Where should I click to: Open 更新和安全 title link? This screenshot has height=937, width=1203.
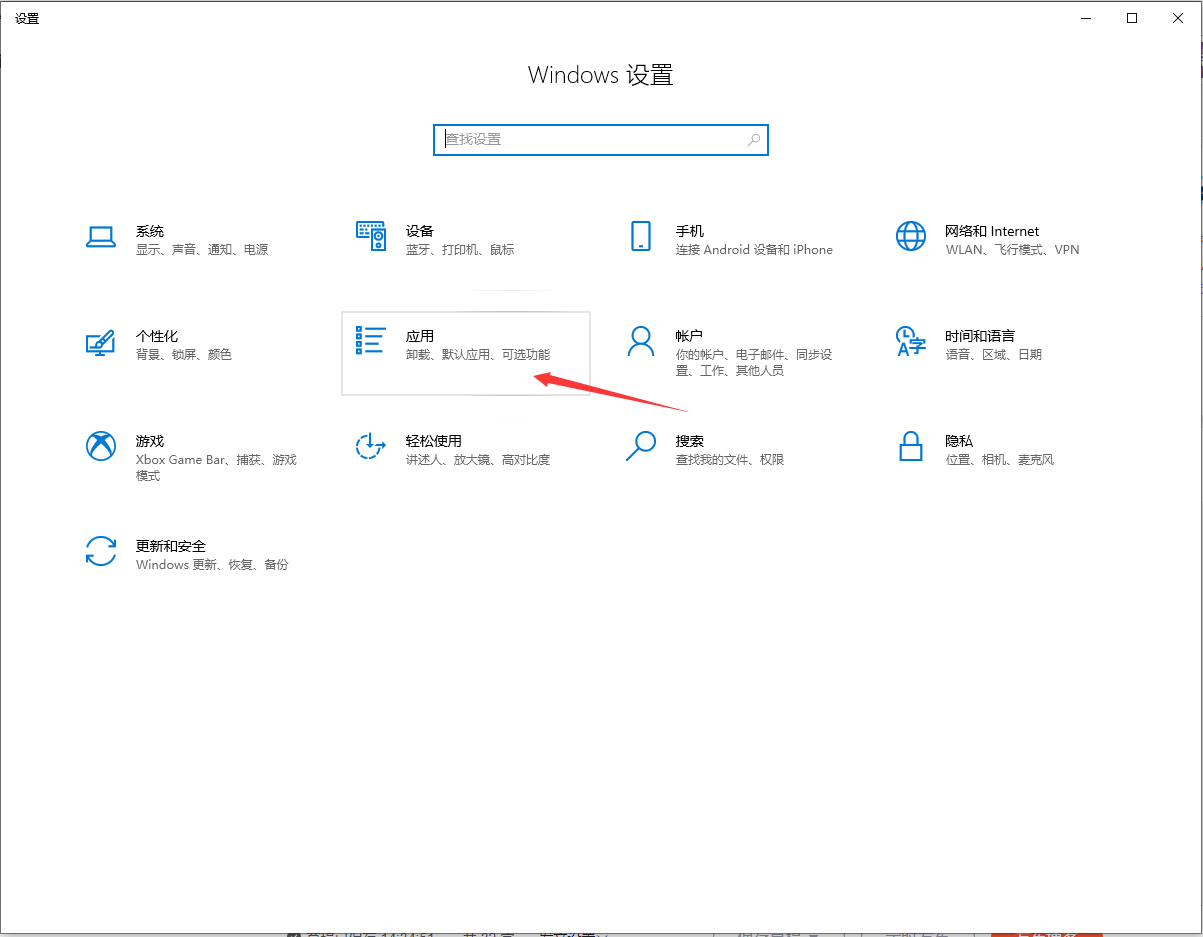point(171,546)
